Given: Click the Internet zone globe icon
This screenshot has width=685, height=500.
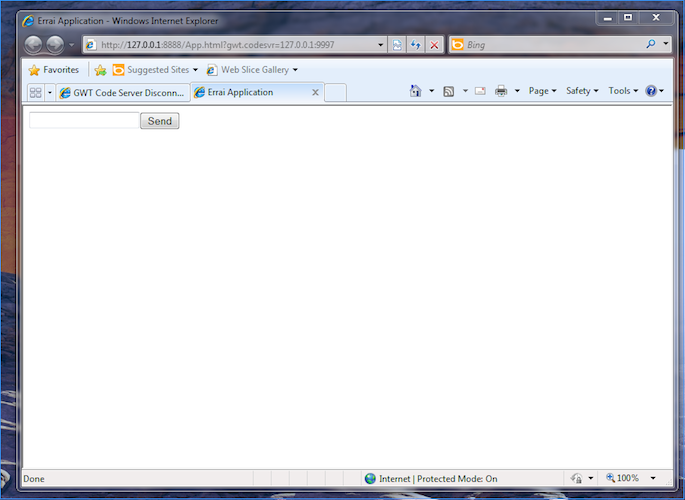Looking at the screenshot, I should click(x=370, y=479).
